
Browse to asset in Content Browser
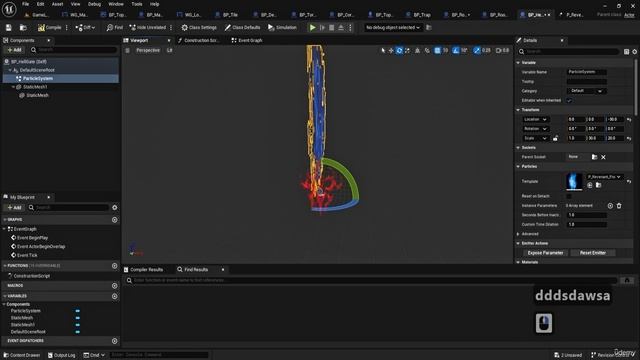[23, 27]
